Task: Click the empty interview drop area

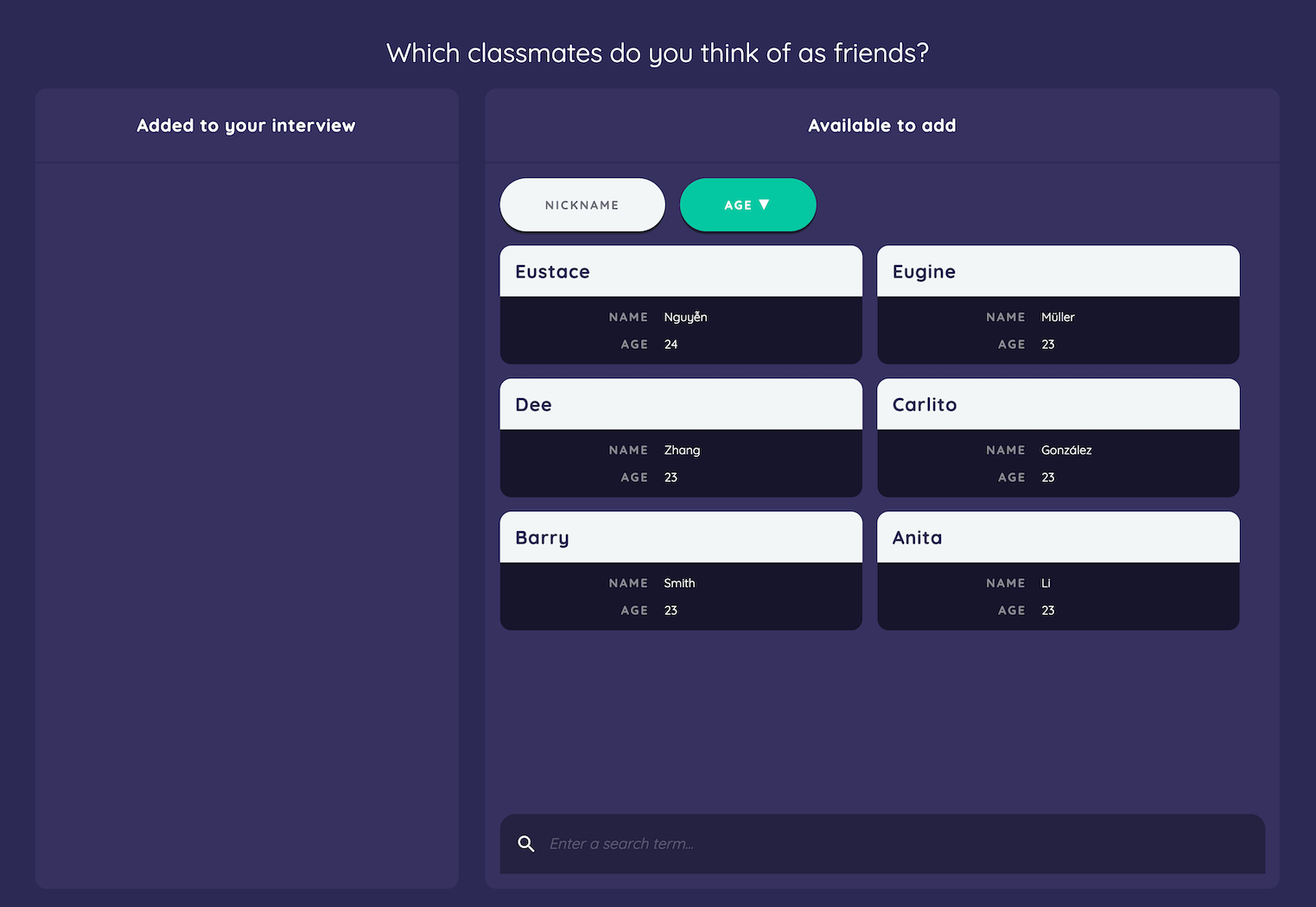Action: tap(247, 525)
